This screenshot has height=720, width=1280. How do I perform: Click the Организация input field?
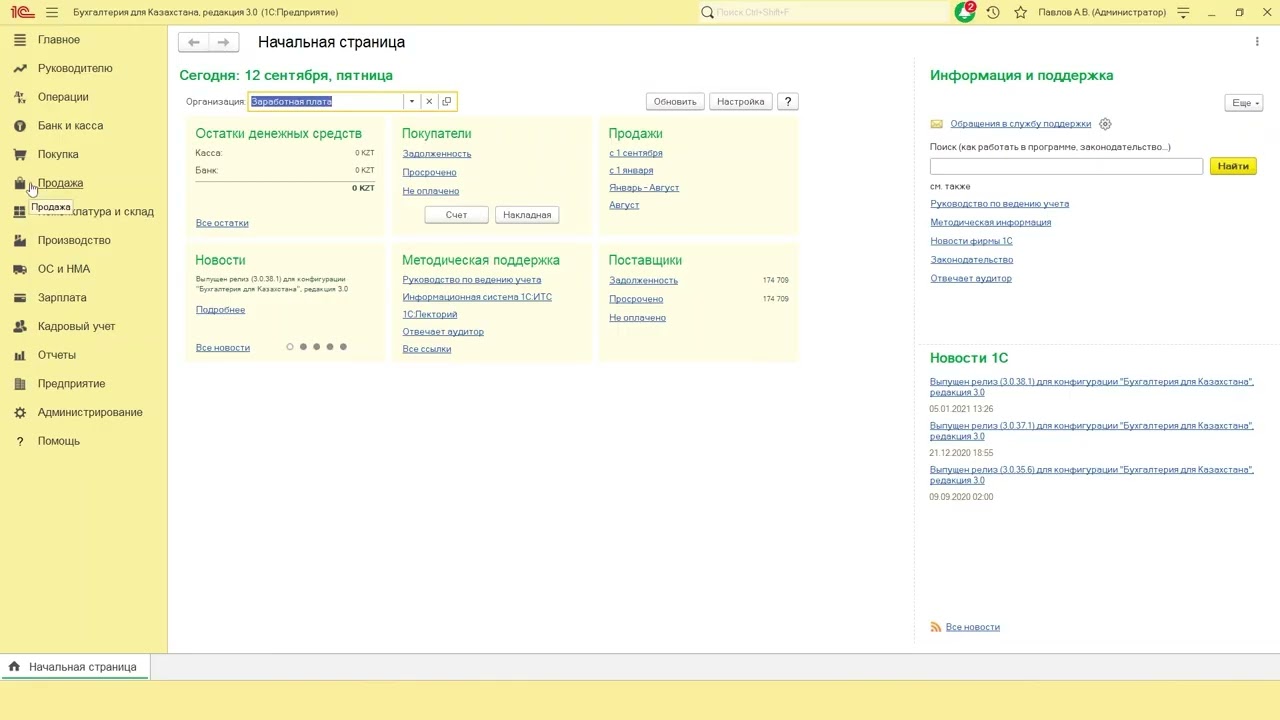pos(325,101)
